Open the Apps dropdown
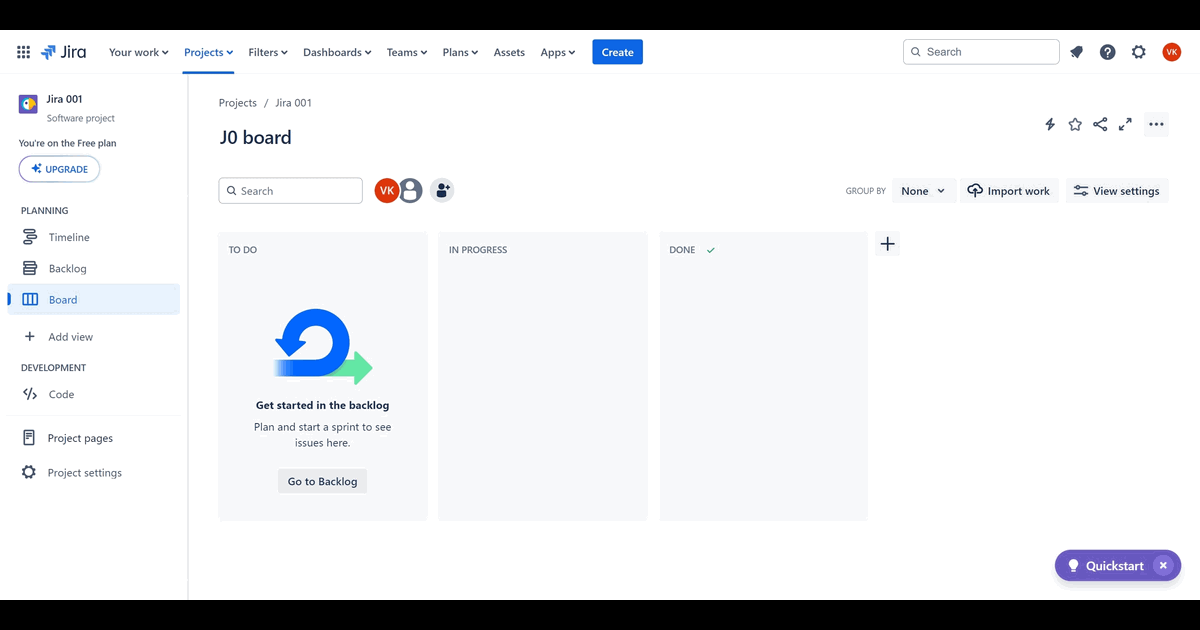Image resolution: width=1200 pixels, height=630 pixels. pos(558,52)
